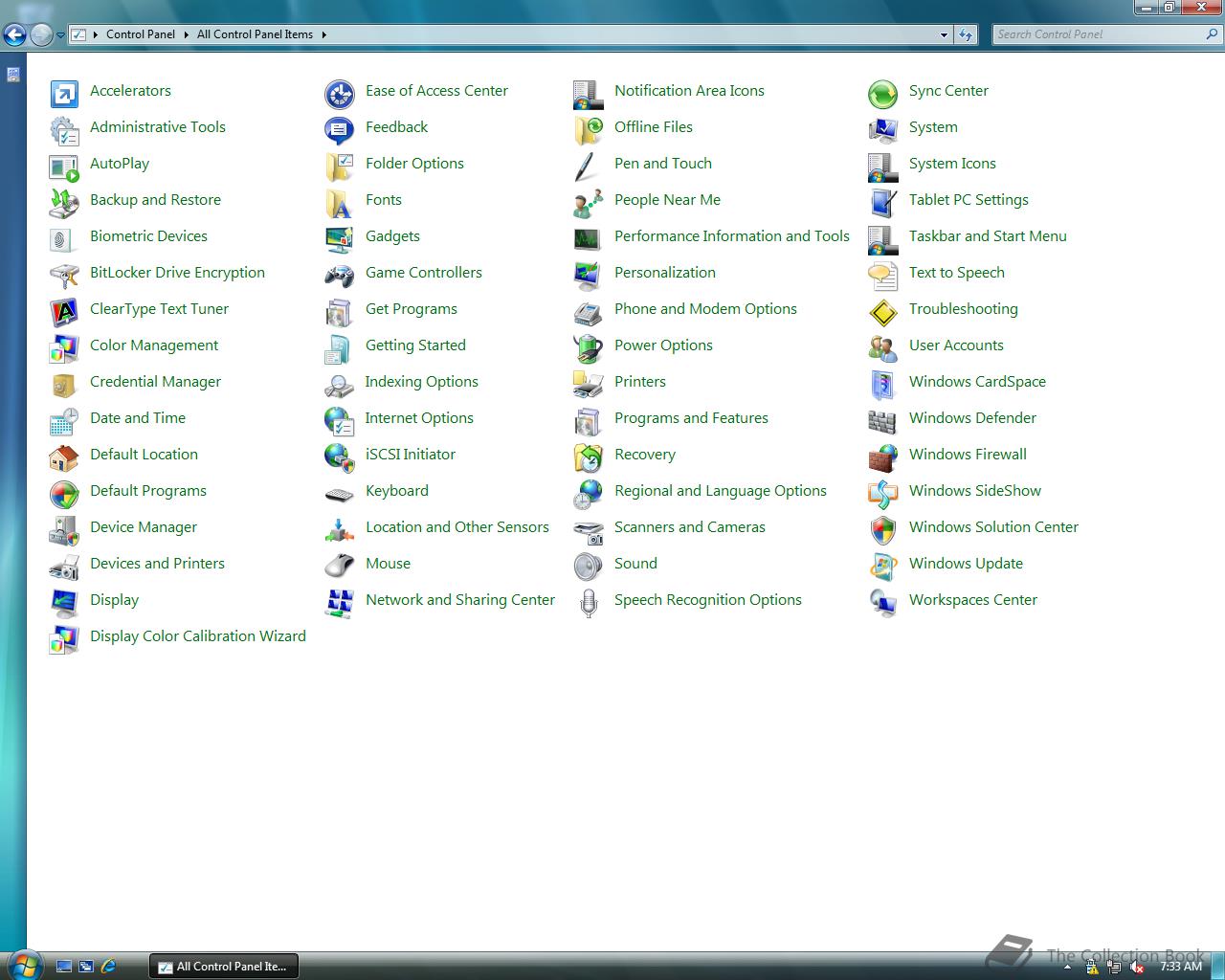1225x980 pixels.
Task: Open the ClearType Text Tuner icon
Action: pos(64,311)
